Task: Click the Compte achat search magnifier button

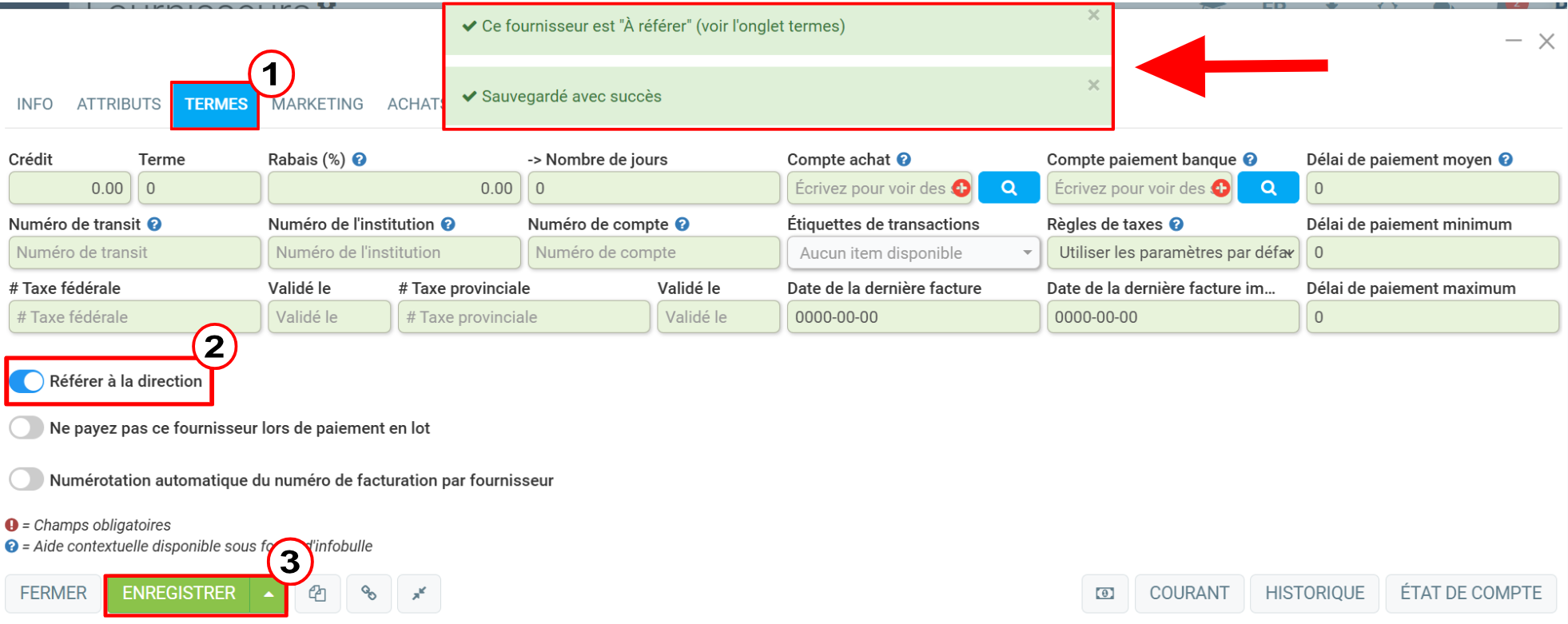Action: click(x=1009, y=188)
